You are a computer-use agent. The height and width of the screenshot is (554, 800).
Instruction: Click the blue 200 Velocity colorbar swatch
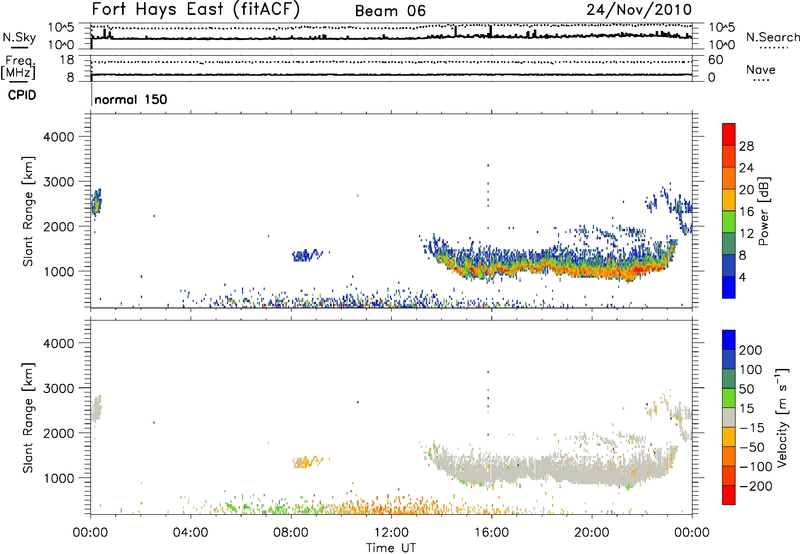(x=729, y=340)
